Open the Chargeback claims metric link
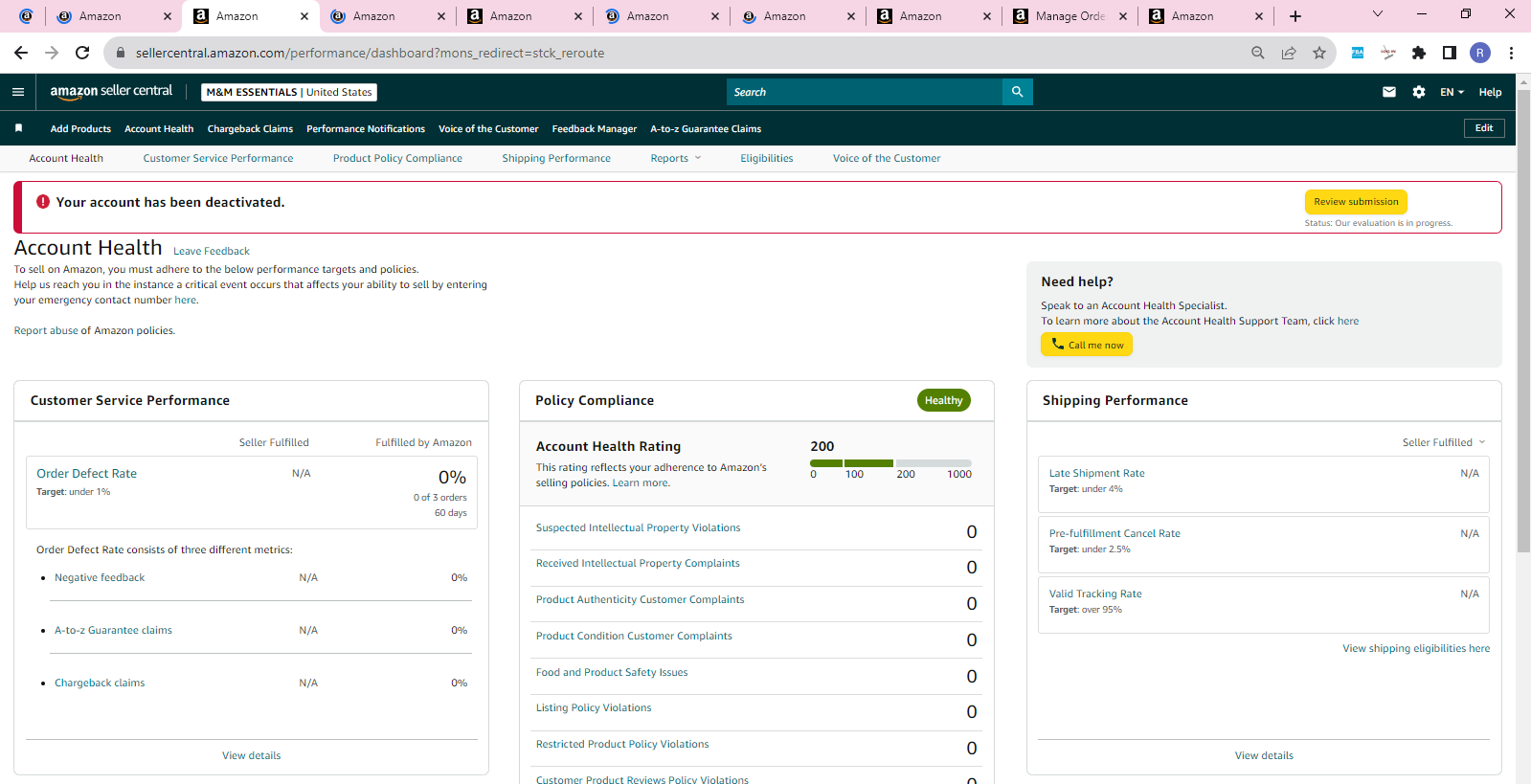 coord(100,683)
